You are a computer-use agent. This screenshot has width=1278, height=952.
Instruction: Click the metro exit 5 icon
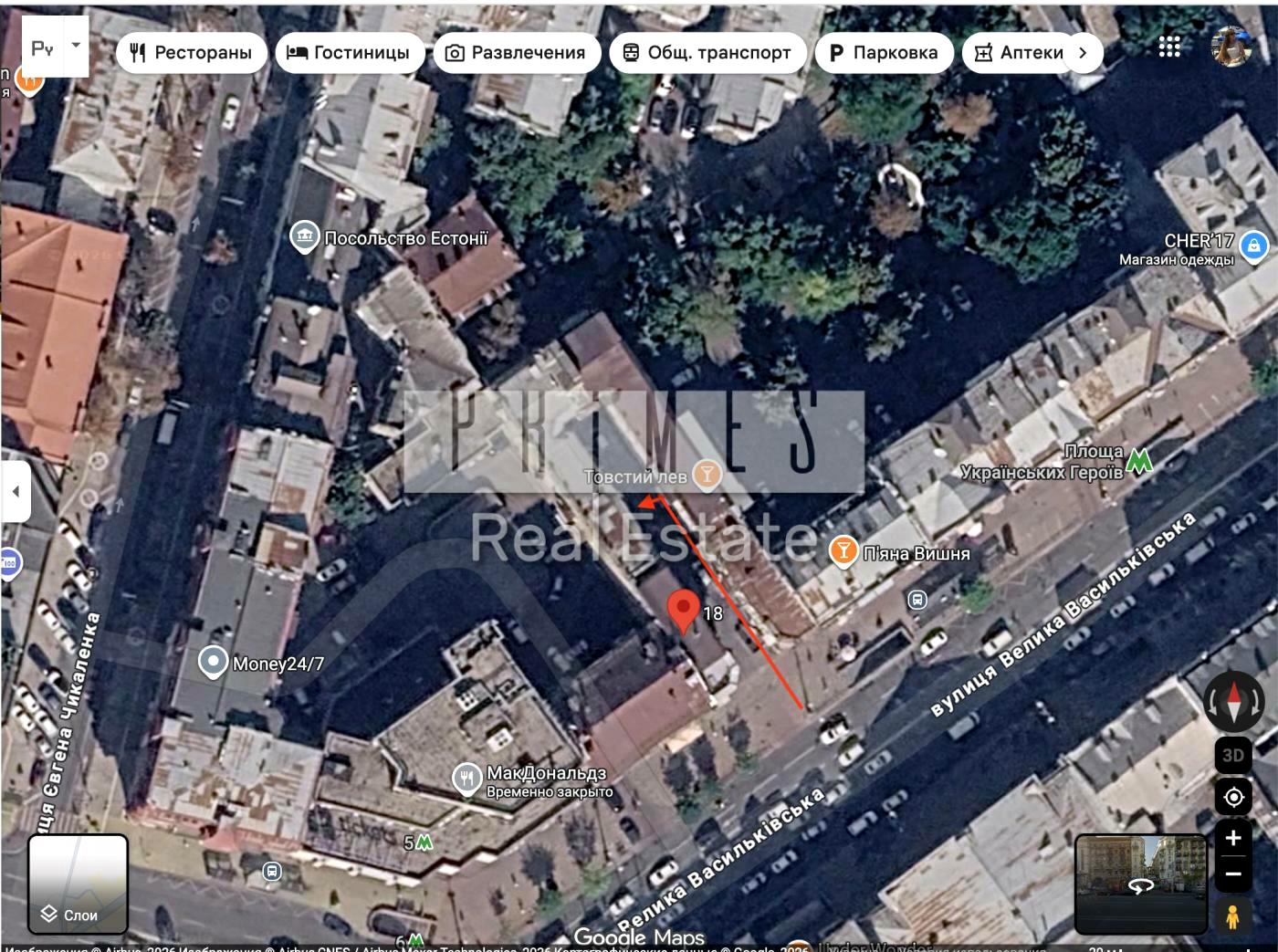pyautogui.click(x=424, y=843)
